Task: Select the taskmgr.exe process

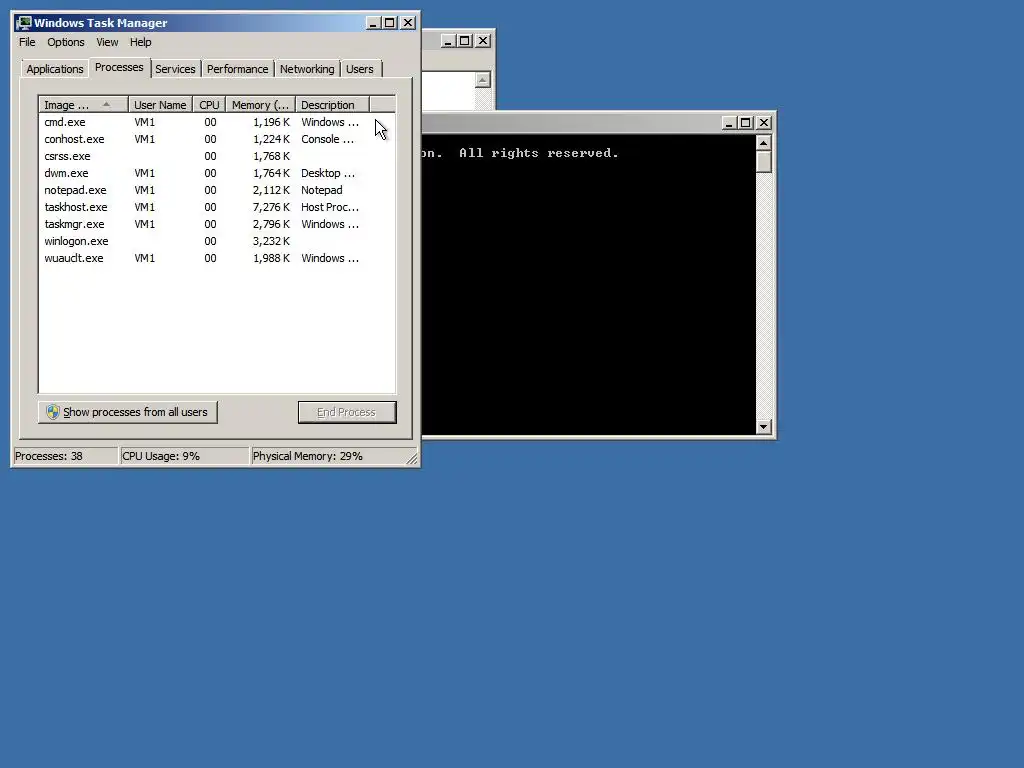Action: (x=217, y=224)
